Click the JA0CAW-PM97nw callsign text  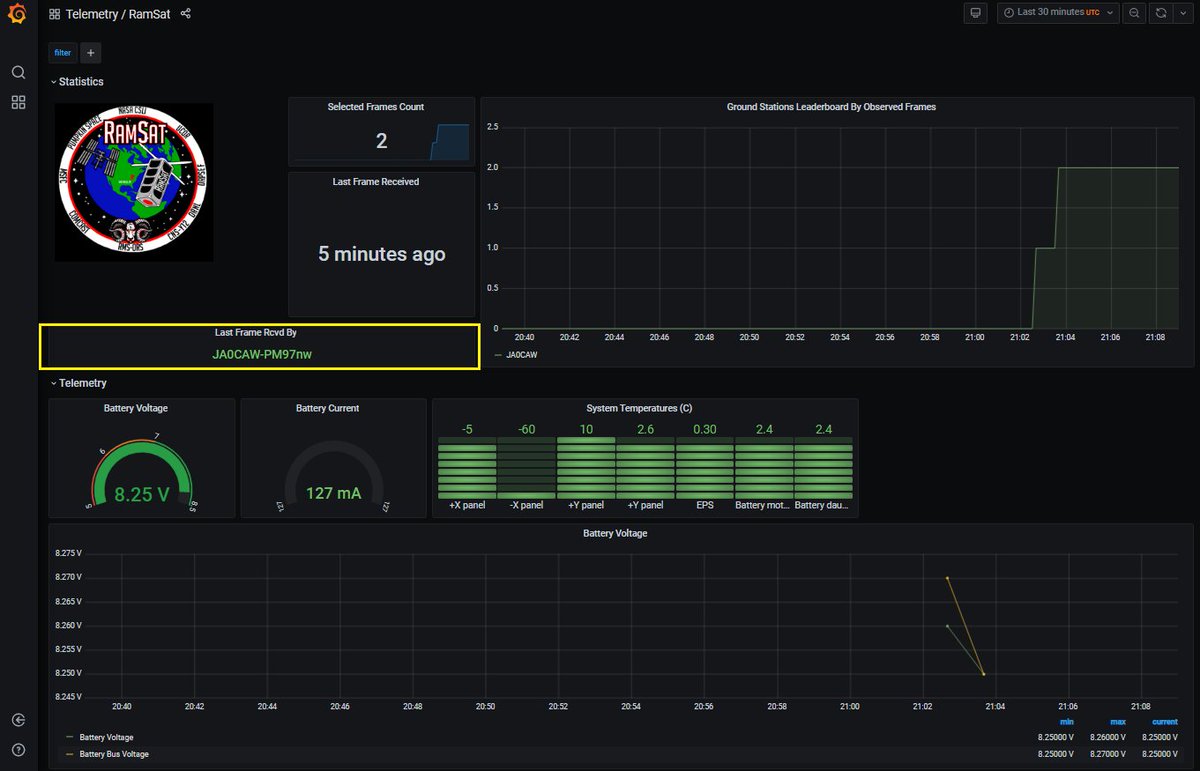point(262,354)
